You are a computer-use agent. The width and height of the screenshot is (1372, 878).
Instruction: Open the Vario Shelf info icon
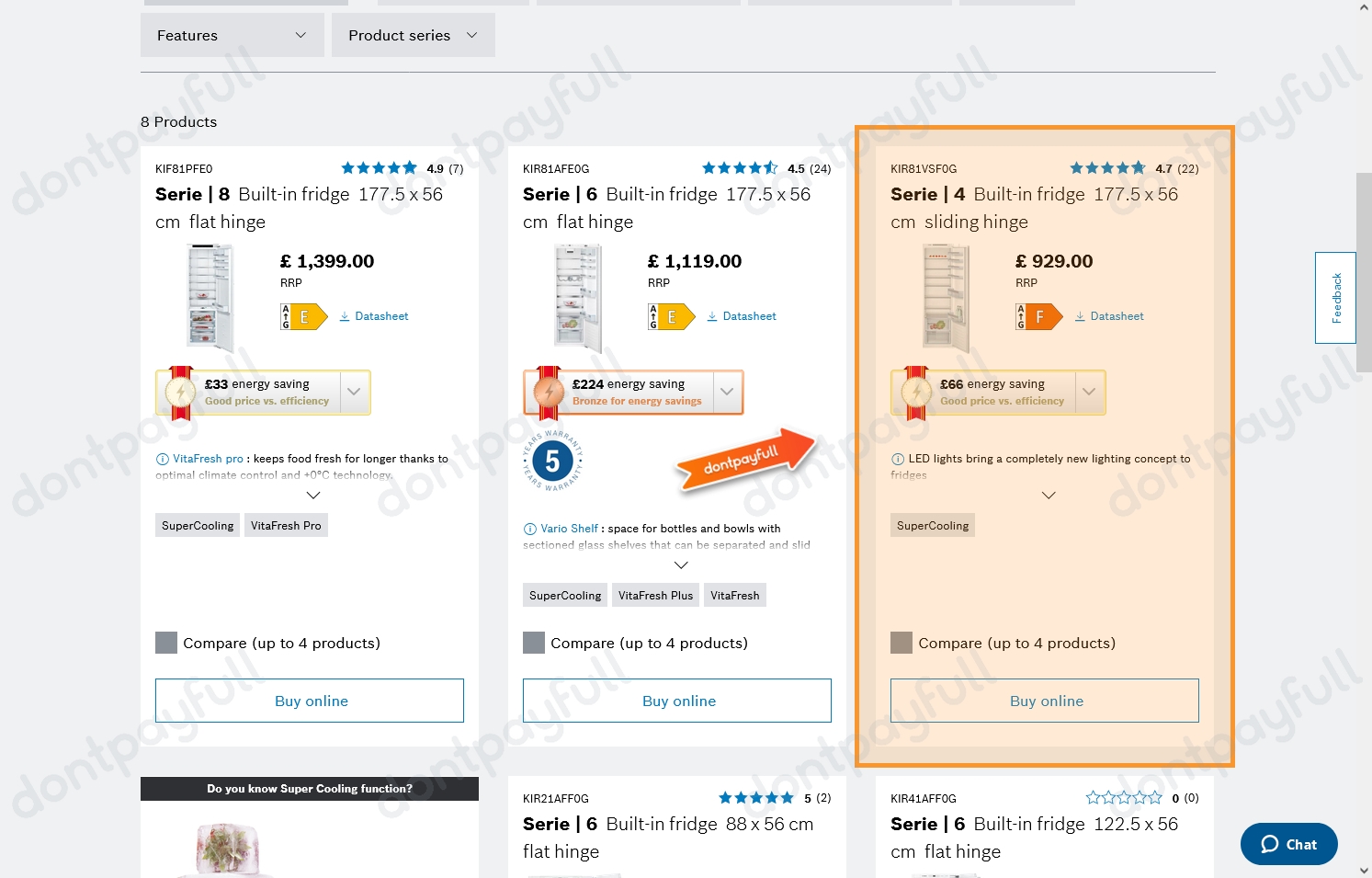[530, 529]
